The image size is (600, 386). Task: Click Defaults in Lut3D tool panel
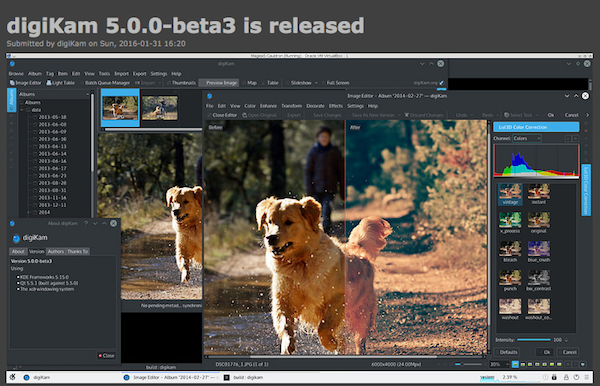[x=508, y=352]
